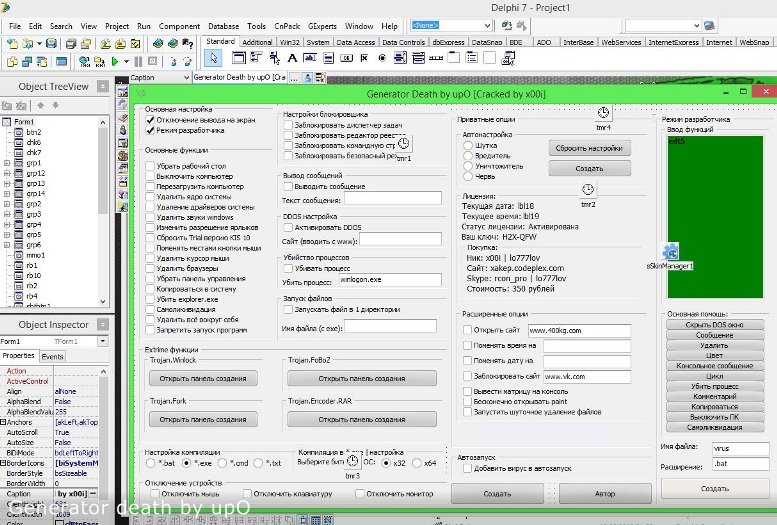Pick the RadioButton component icon
The width and height of the screenshot is (777, 525).
[382, 58]
